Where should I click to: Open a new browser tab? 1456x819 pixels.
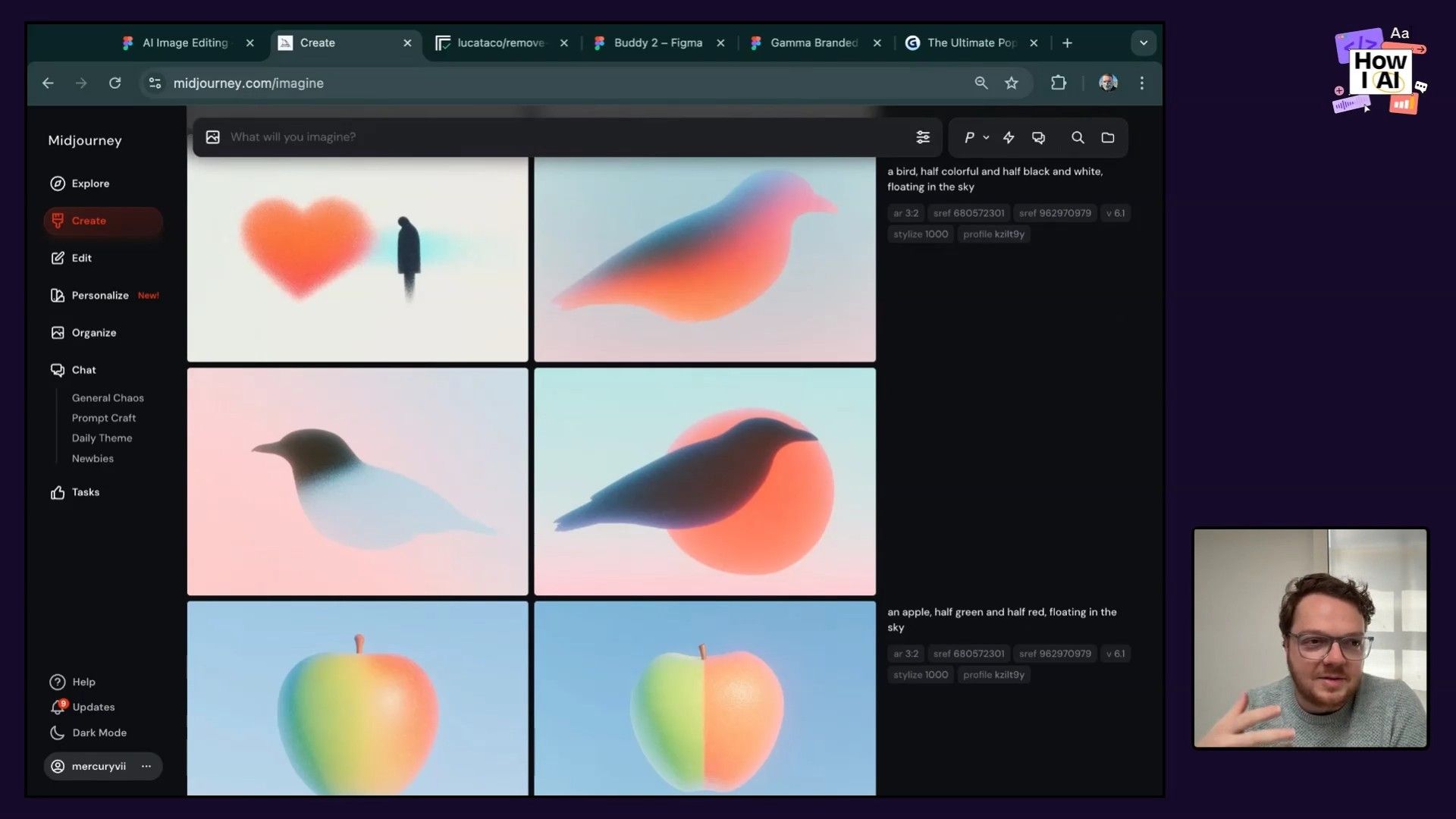(x=1067, y=43)
